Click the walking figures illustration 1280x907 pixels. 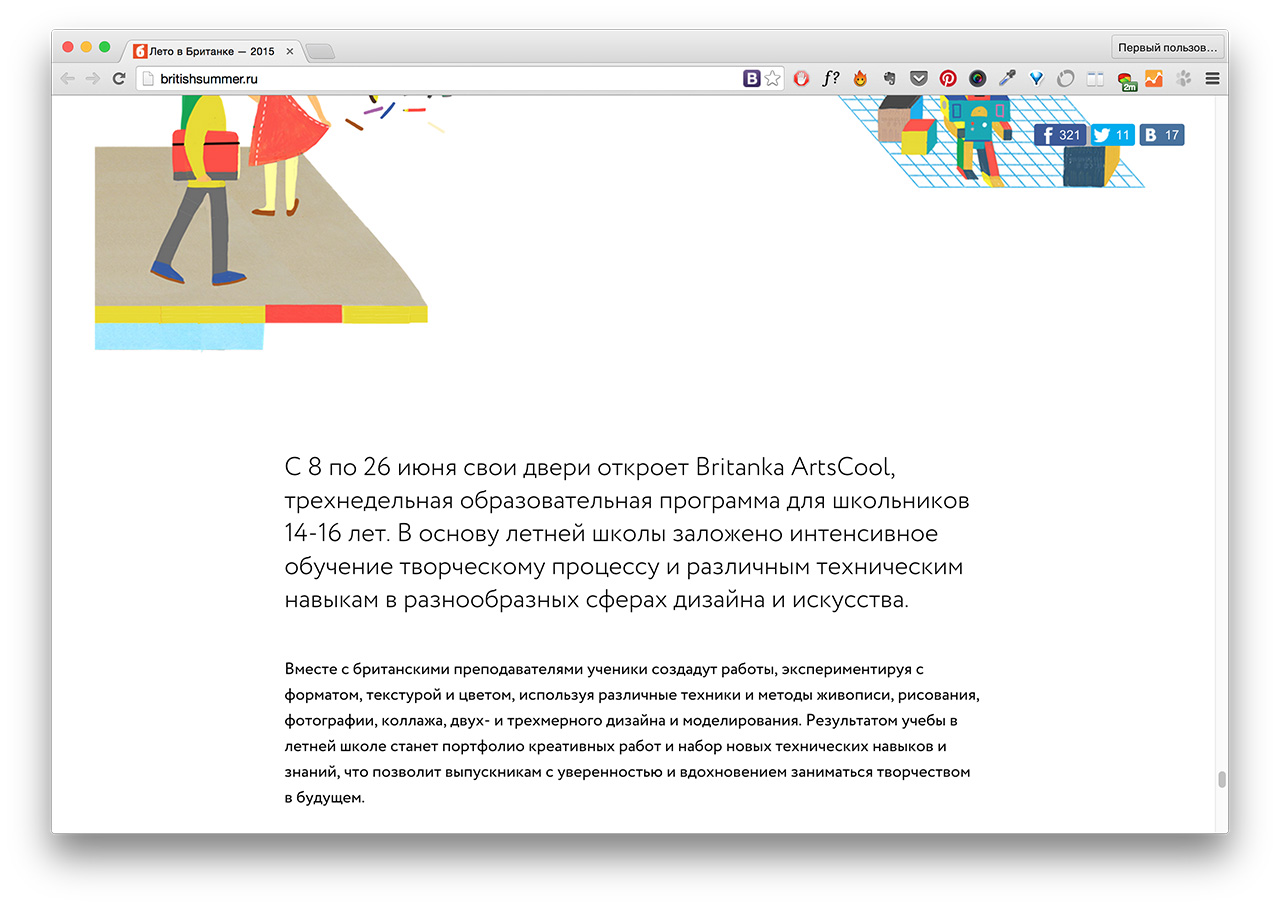[x=262, y=222]
